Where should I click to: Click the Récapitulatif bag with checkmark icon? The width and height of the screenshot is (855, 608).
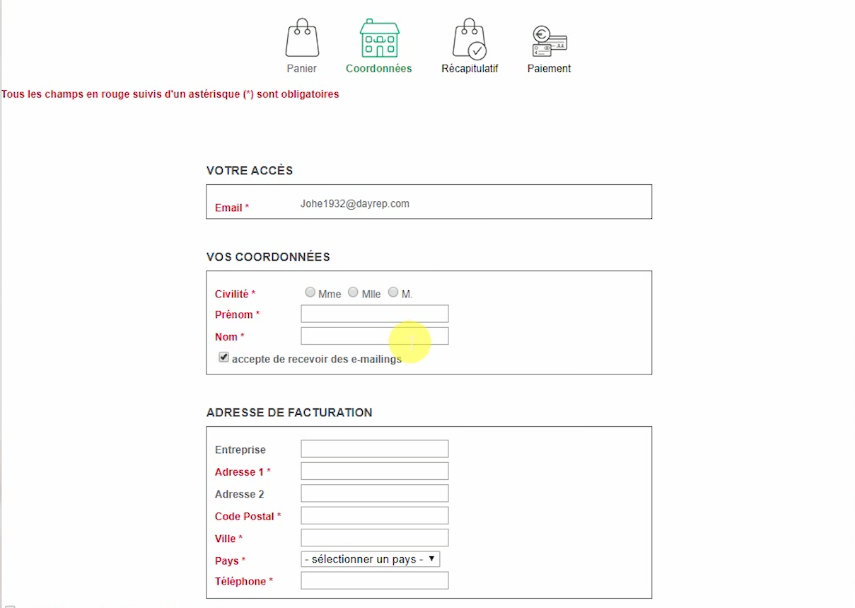point(469,38)
